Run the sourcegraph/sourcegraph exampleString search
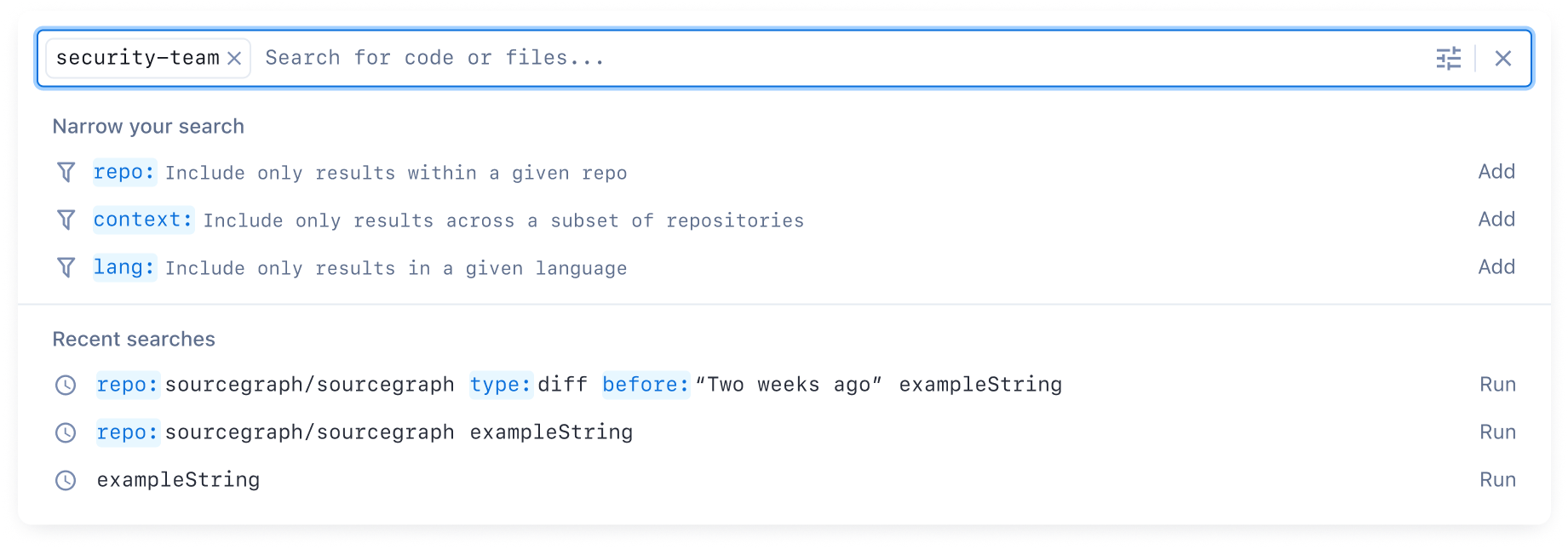 [1497, 432]
